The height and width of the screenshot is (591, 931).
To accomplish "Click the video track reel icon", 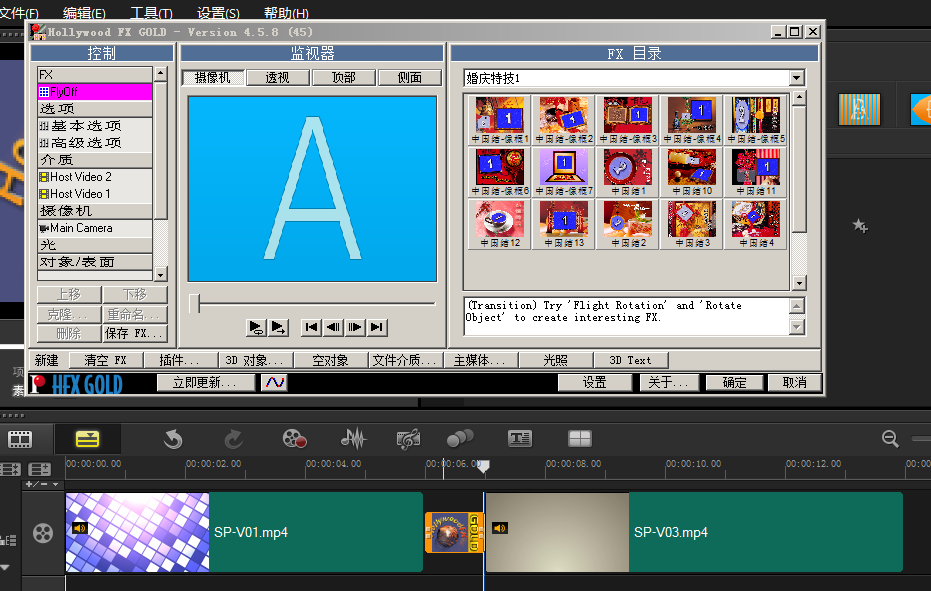I will (43, 533).
